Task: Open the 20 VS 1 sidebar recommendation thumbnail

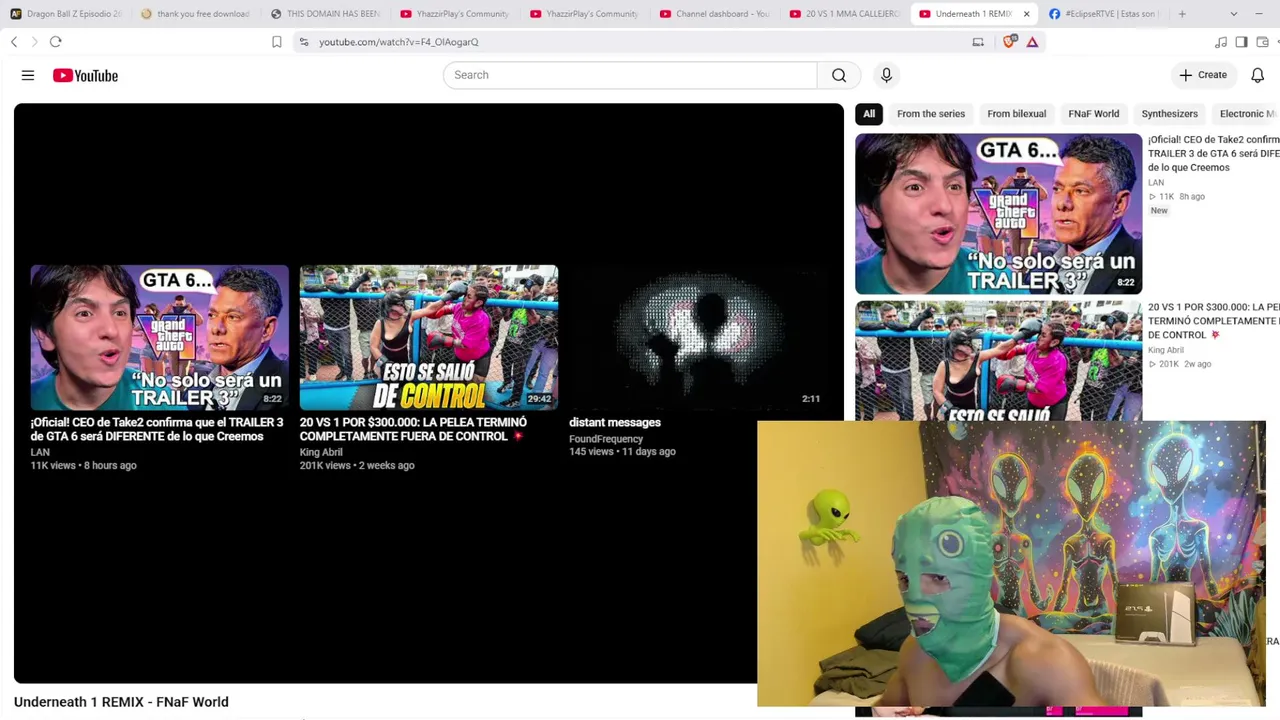Action: (x=998, y=361)
